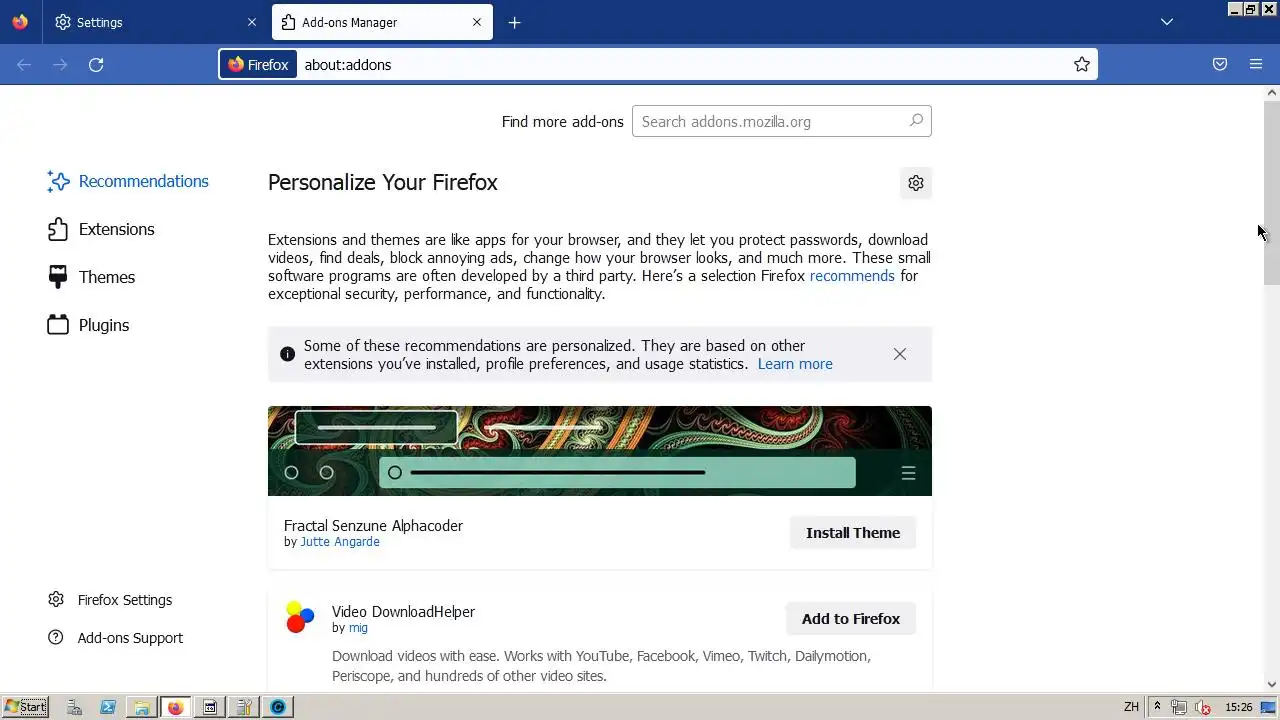The height and width of the screenshot is (720, 1280).
Task: Open Jutte Angarde author link
Action: coord(340,542)
